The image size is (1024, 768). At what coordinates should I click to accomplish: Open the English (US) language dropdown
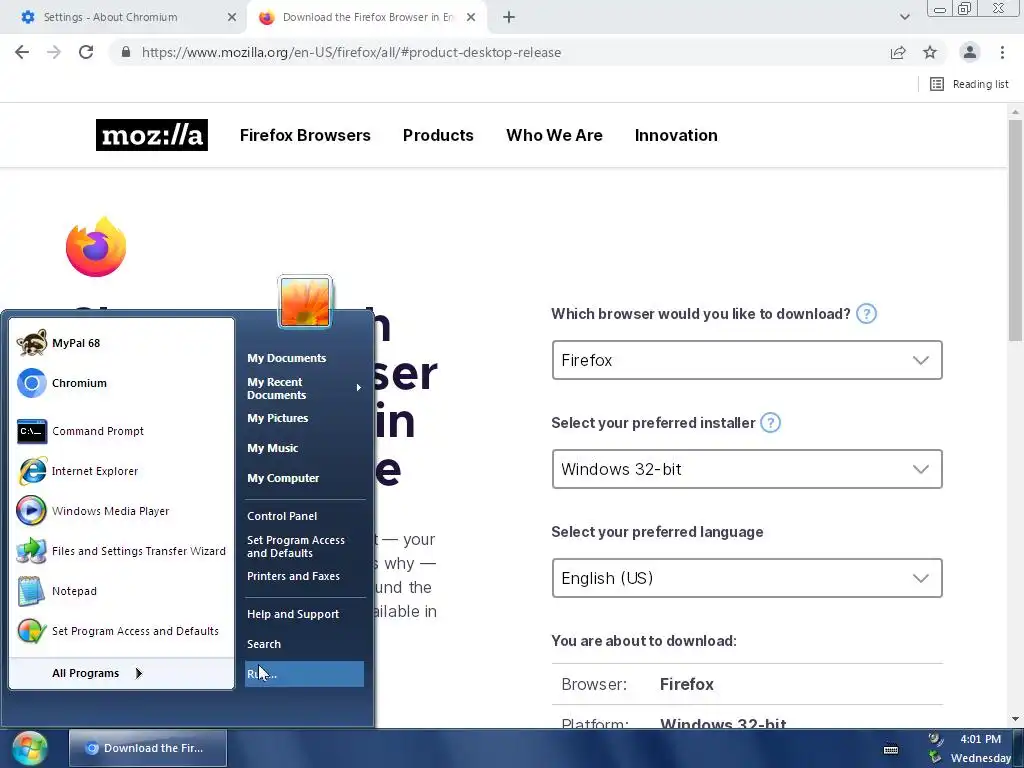point(747,578)
